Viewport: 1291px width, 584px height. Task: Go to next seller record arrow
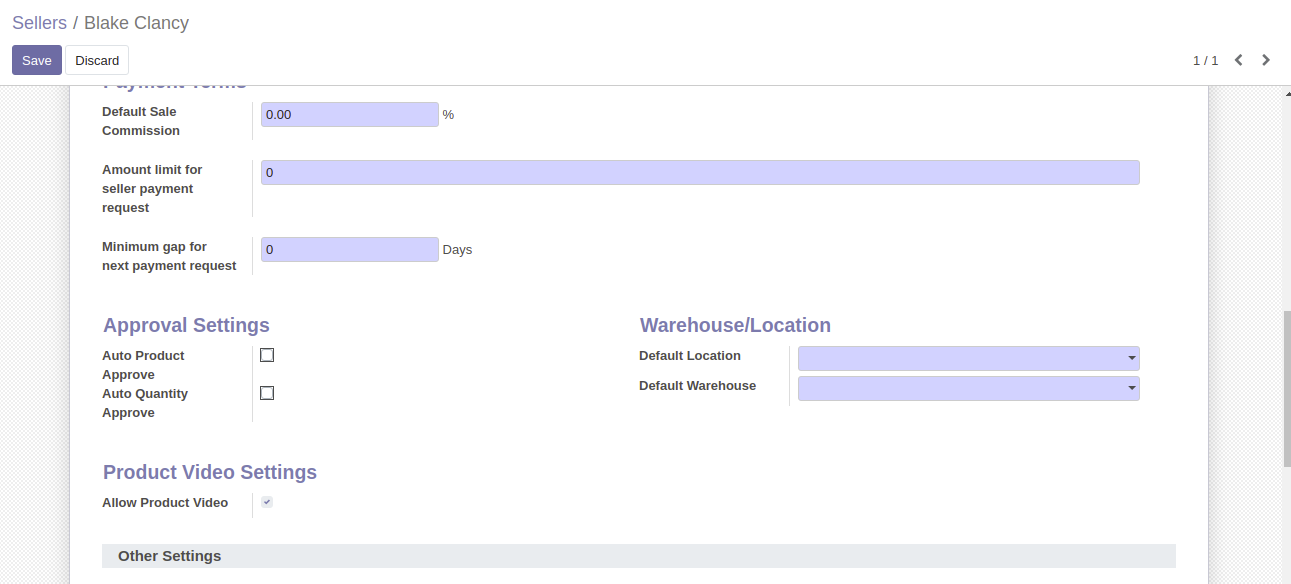click(1266, 60)
